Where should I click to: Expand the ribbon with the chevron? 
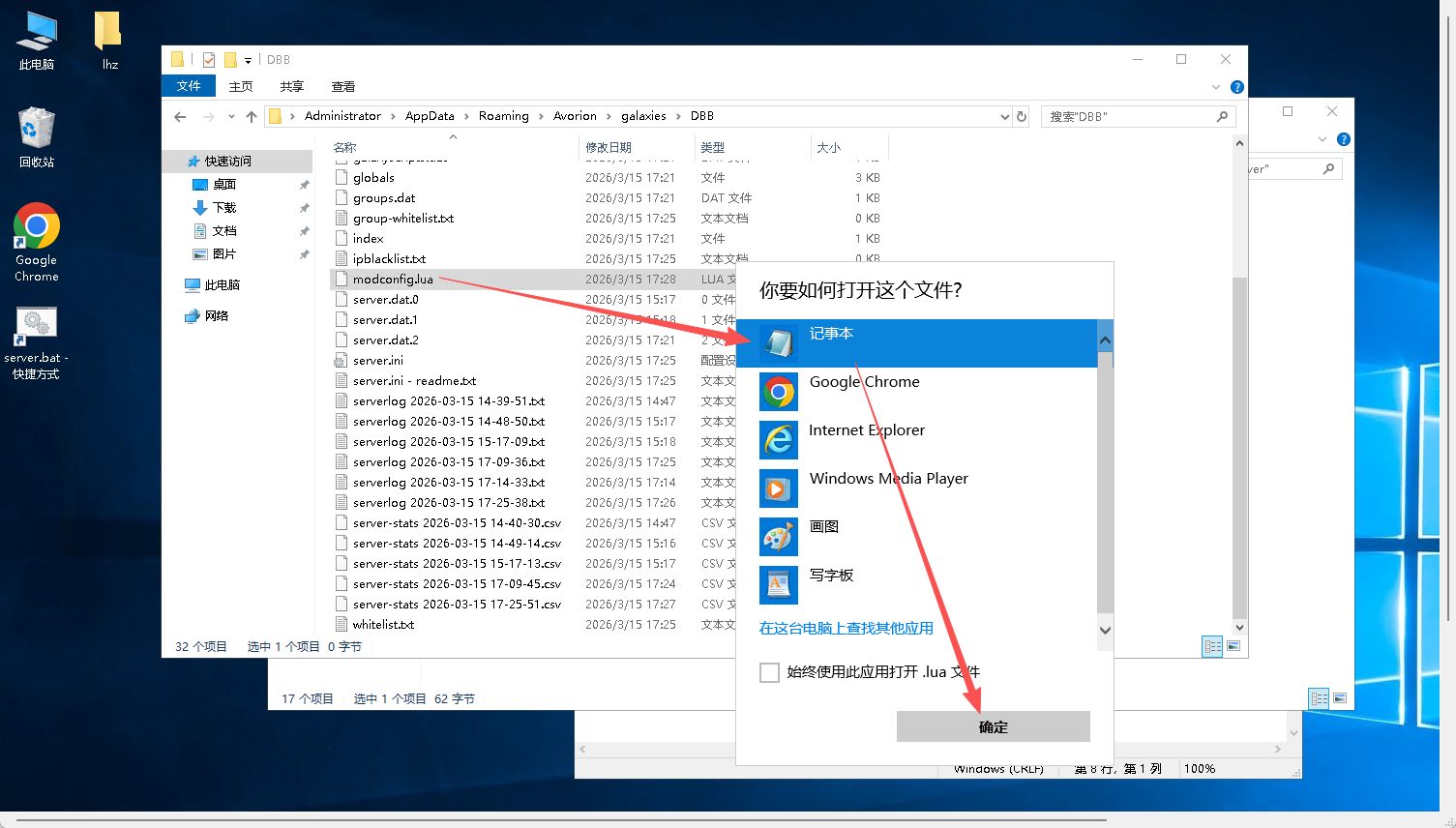pyautogui.click(x=1216, y=87)
